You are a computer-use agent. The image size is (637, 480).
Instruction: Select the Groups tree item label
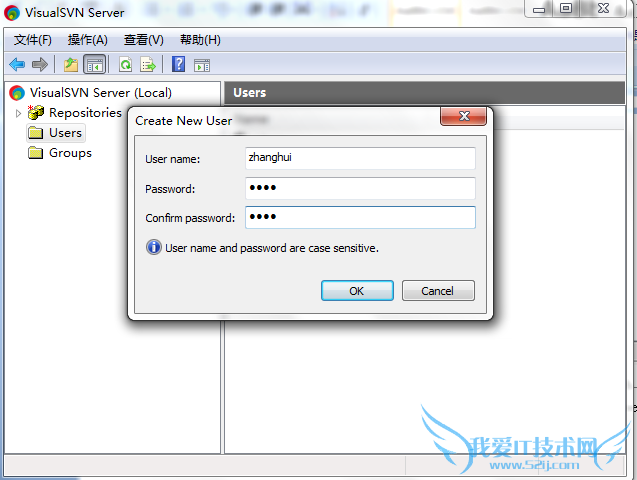pos(70,153)
